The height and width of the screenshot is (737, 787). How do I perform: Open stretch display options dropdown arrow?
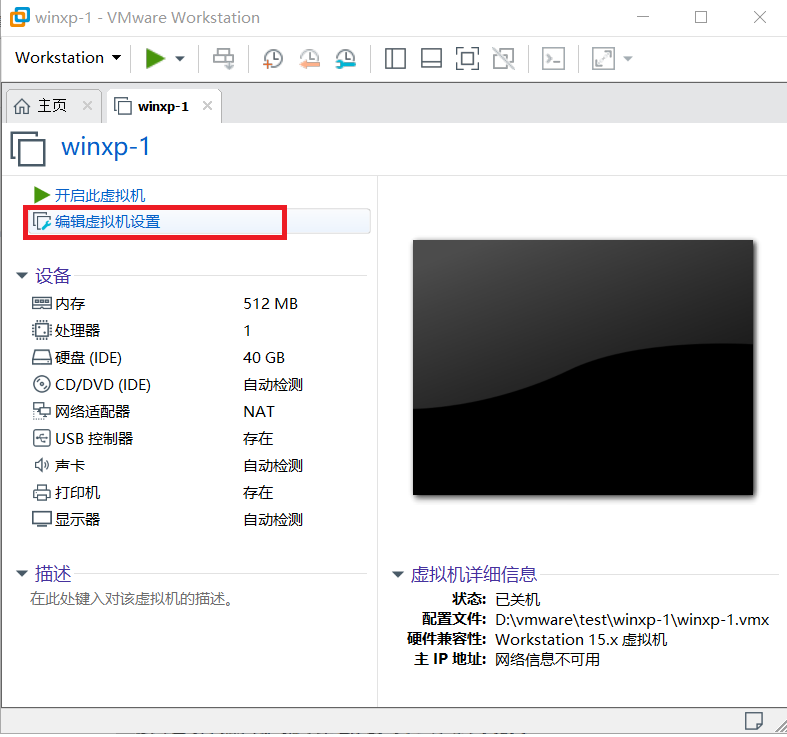click(x=627, y=59)
